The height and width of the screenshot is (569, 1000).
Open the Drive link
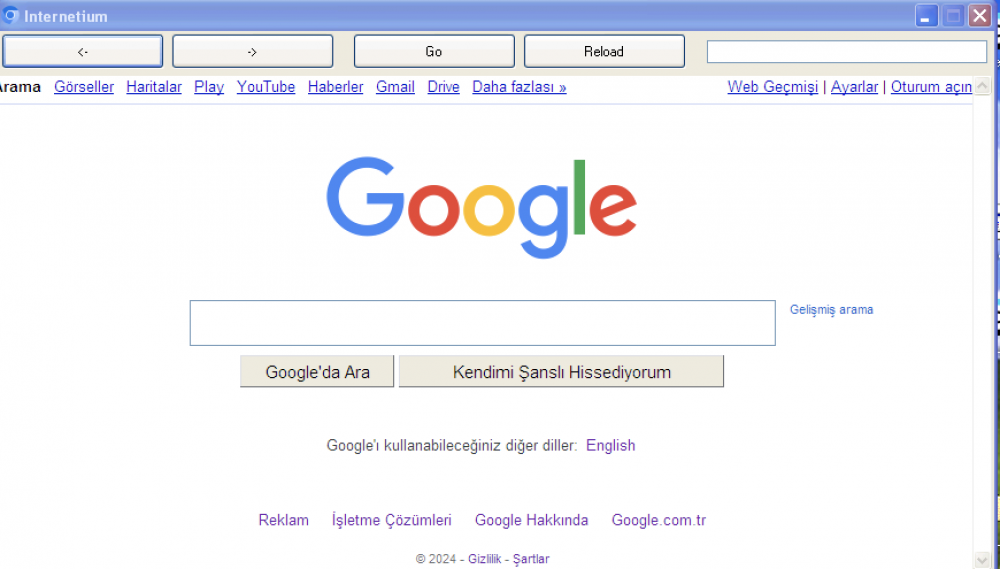pos(443,87)
